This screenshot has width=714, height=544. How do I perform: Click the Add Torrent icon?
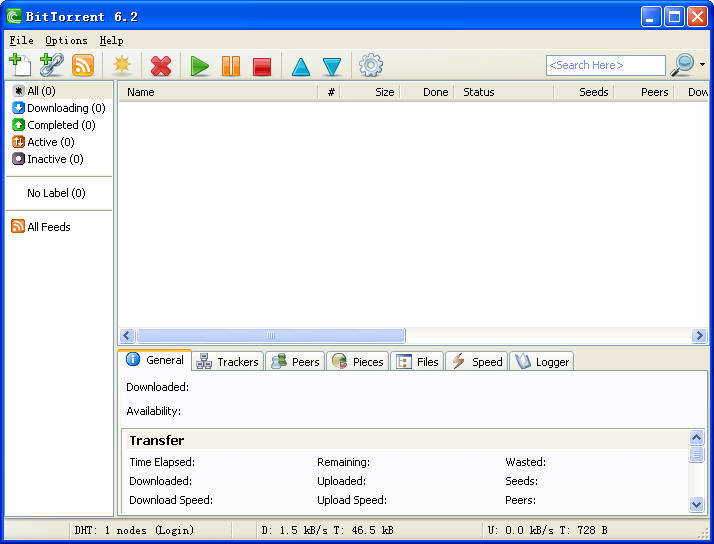click(x=20, y=65)
